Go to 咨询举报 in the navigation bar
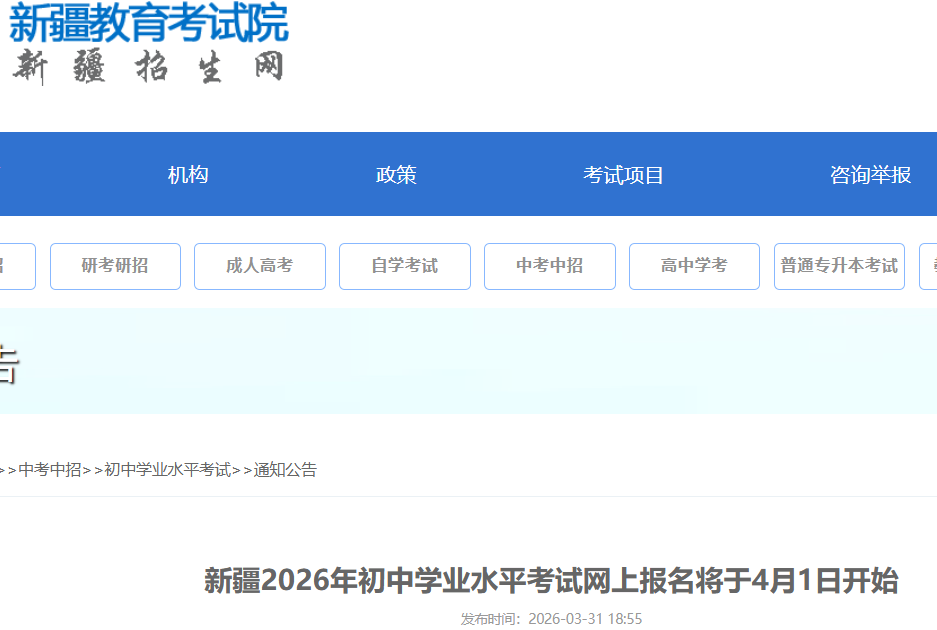Screen dimensions: 937x630 pos(870,175)
